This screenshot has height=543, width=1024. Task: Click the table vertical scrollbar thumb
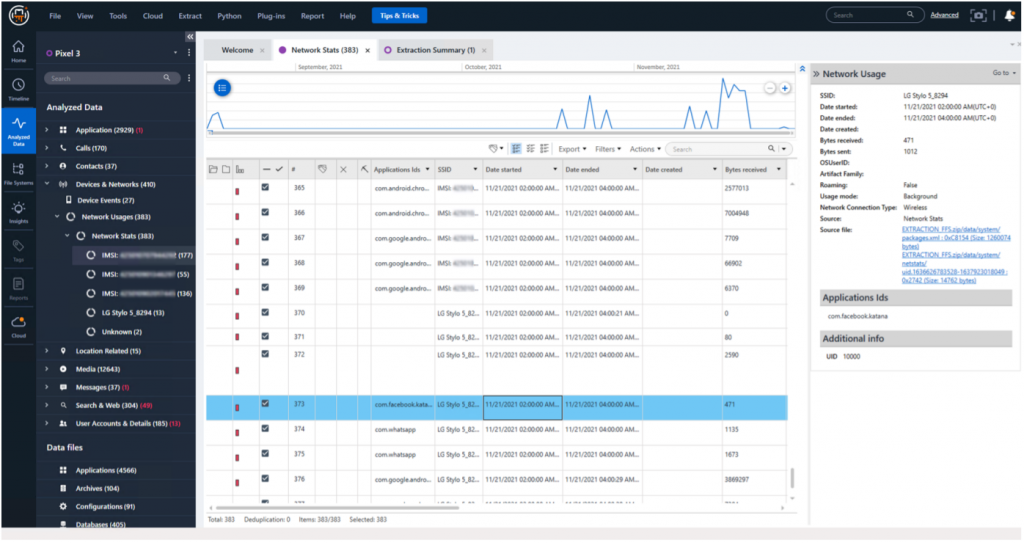point(792,478)
